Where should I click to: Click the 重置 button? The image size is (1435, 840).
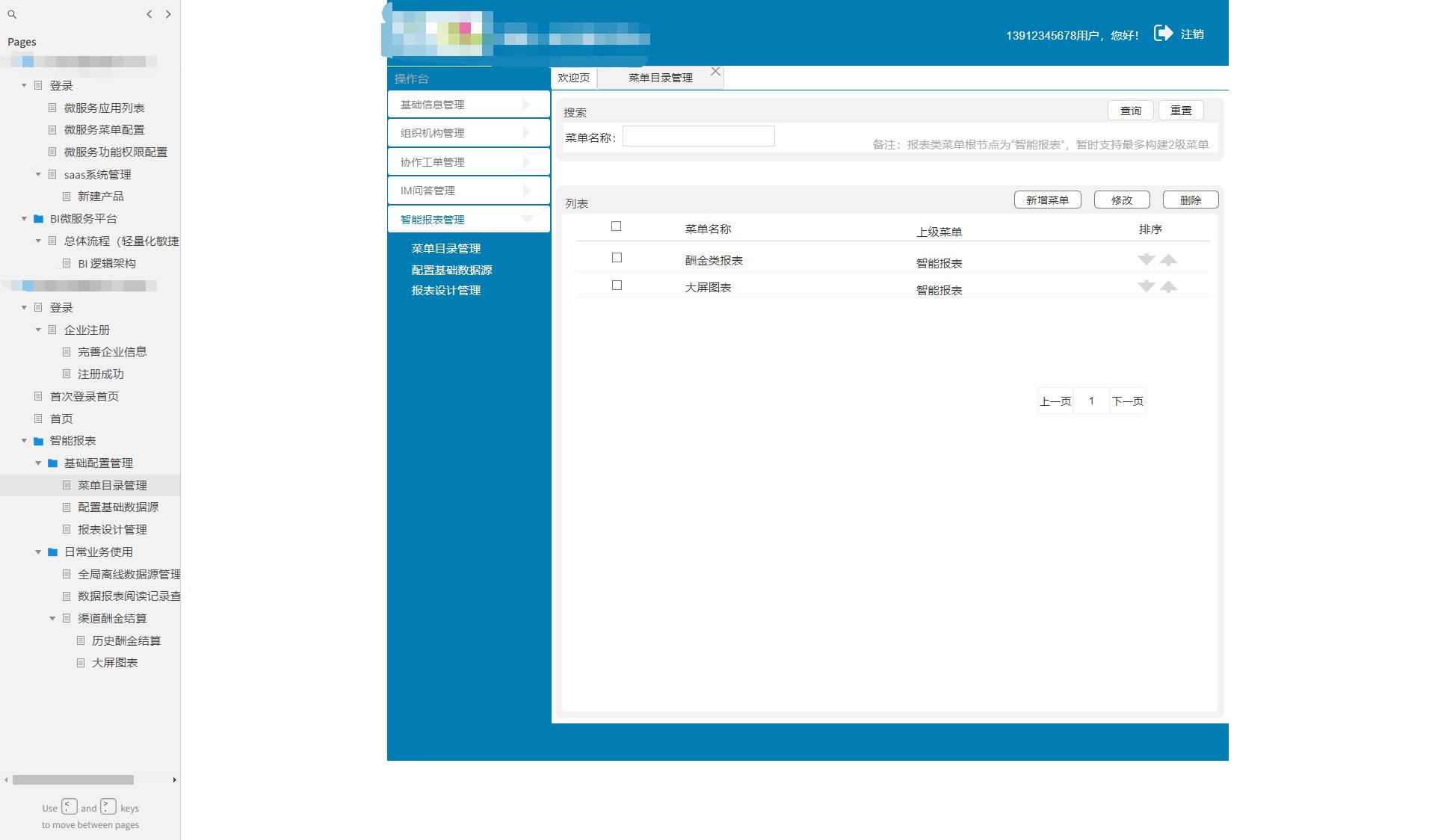pyautogui.click(x=1181, y=111)
